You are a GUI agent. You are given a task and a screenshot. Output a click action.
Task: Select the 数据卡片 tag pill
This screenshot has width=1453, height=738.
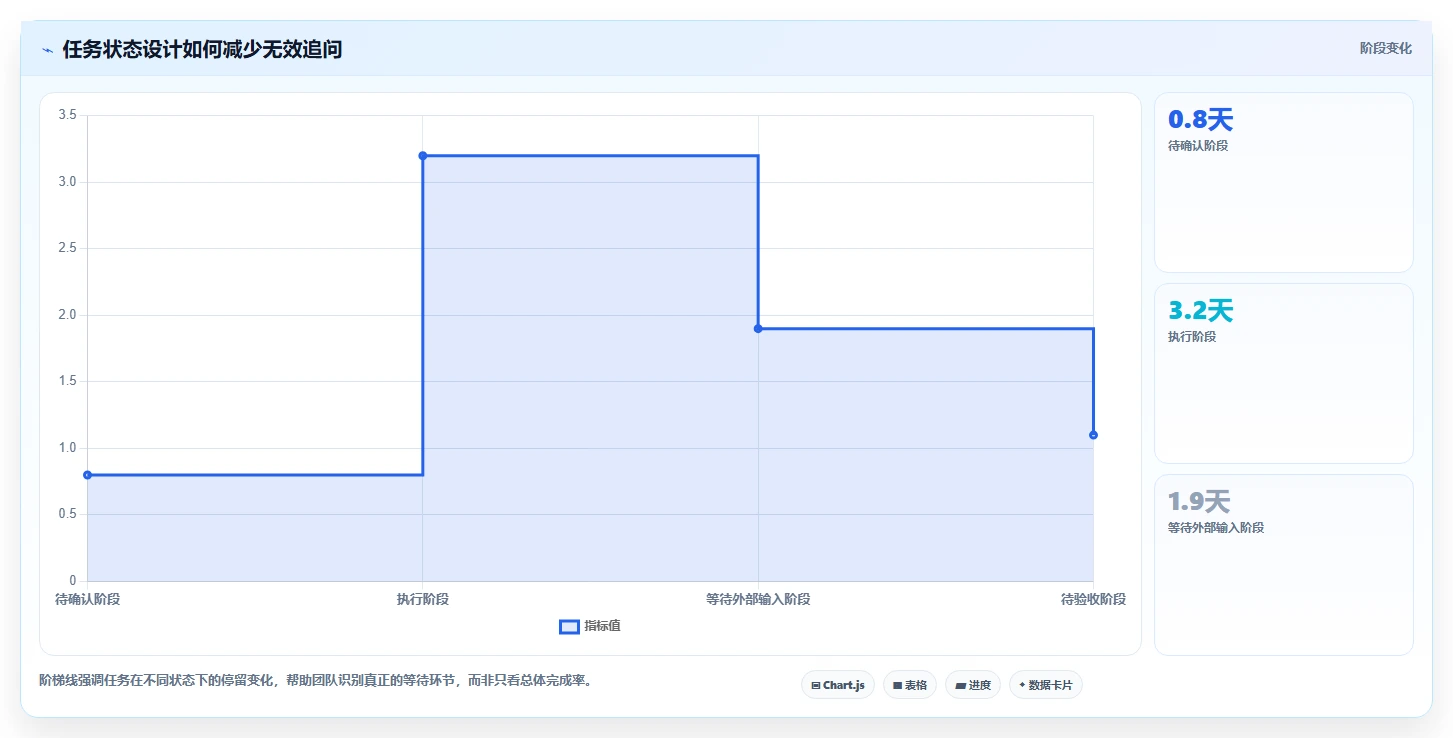1046,685
